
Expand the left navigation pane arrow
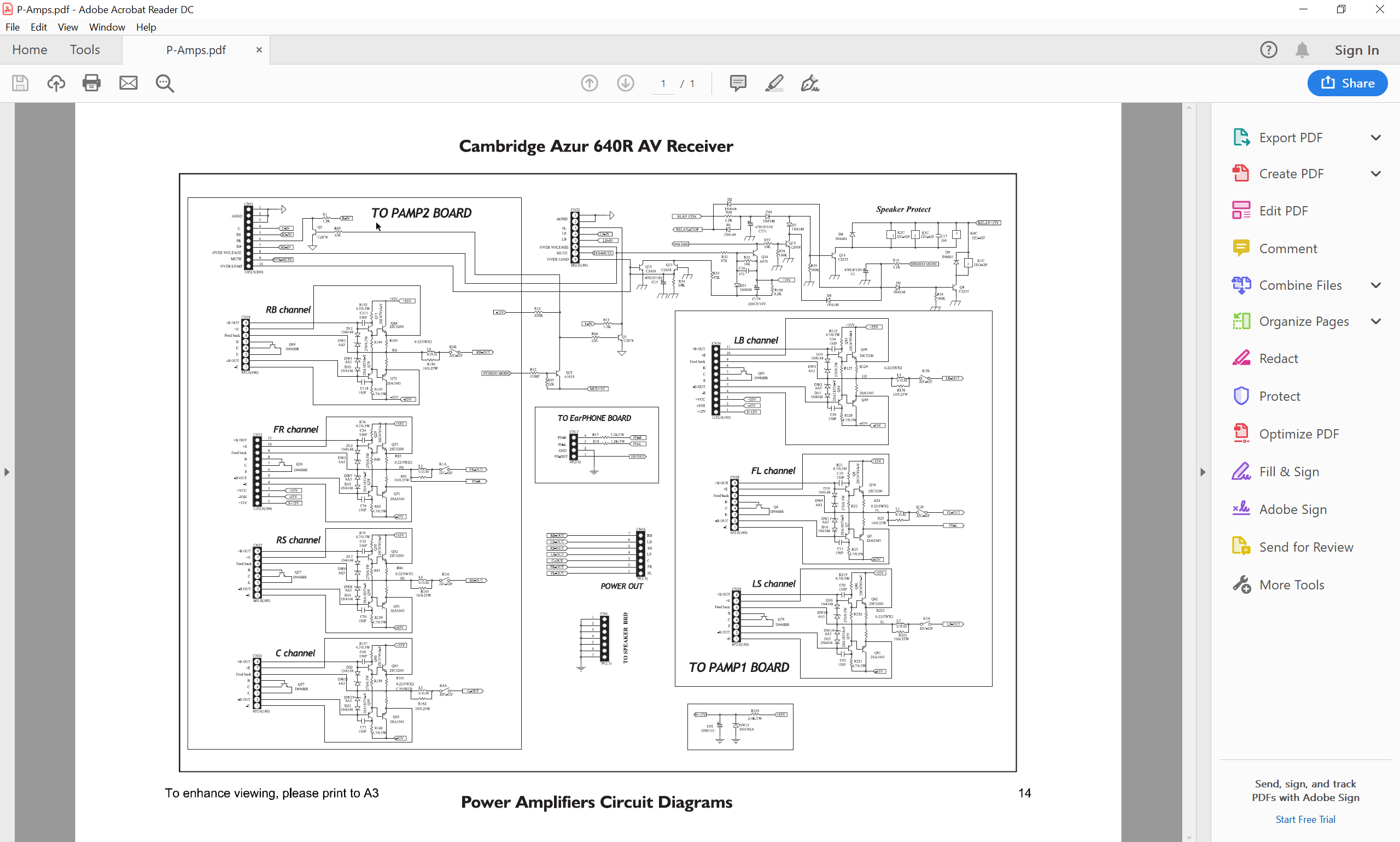point(7,472)
